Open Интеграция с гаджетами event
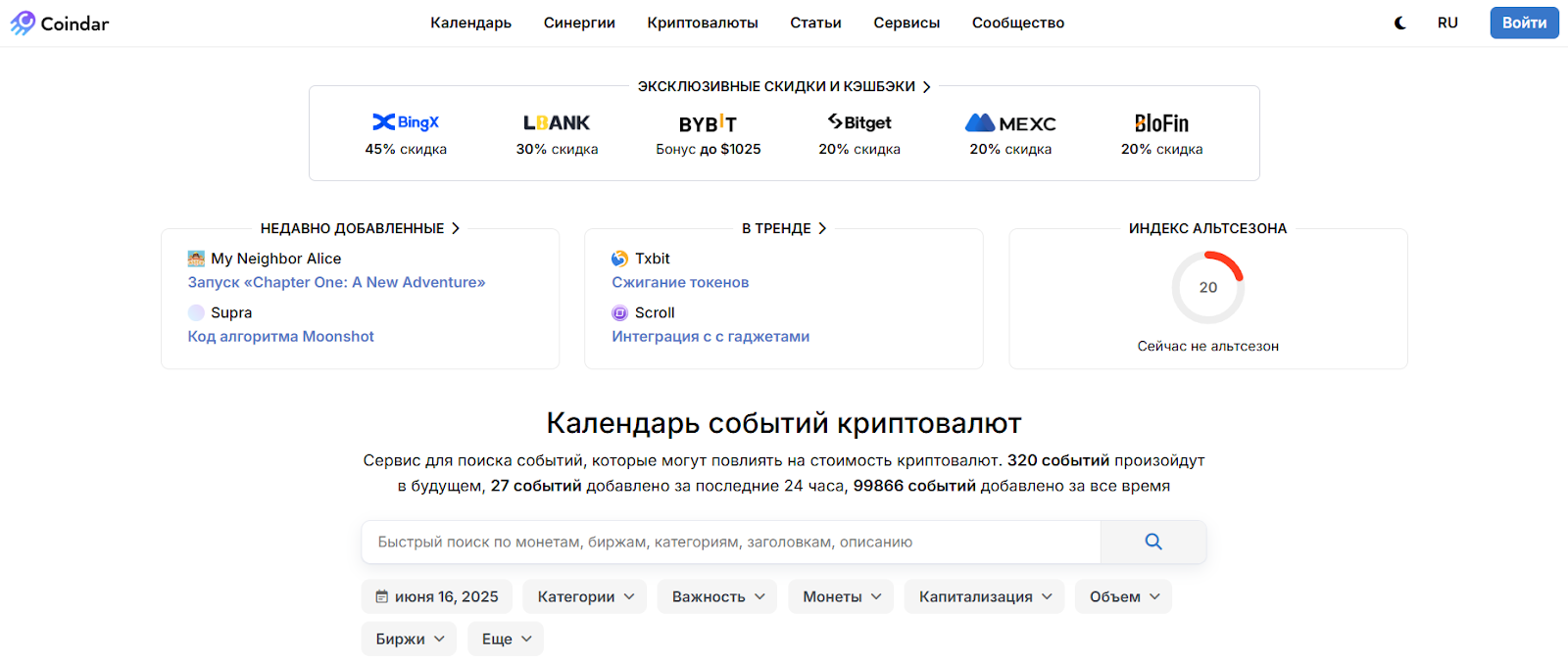 tap(710, 336)
